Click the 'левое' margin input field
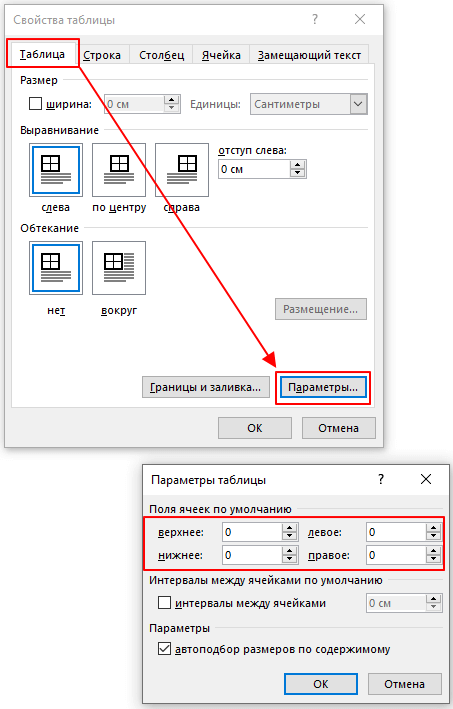 point(396,532)
